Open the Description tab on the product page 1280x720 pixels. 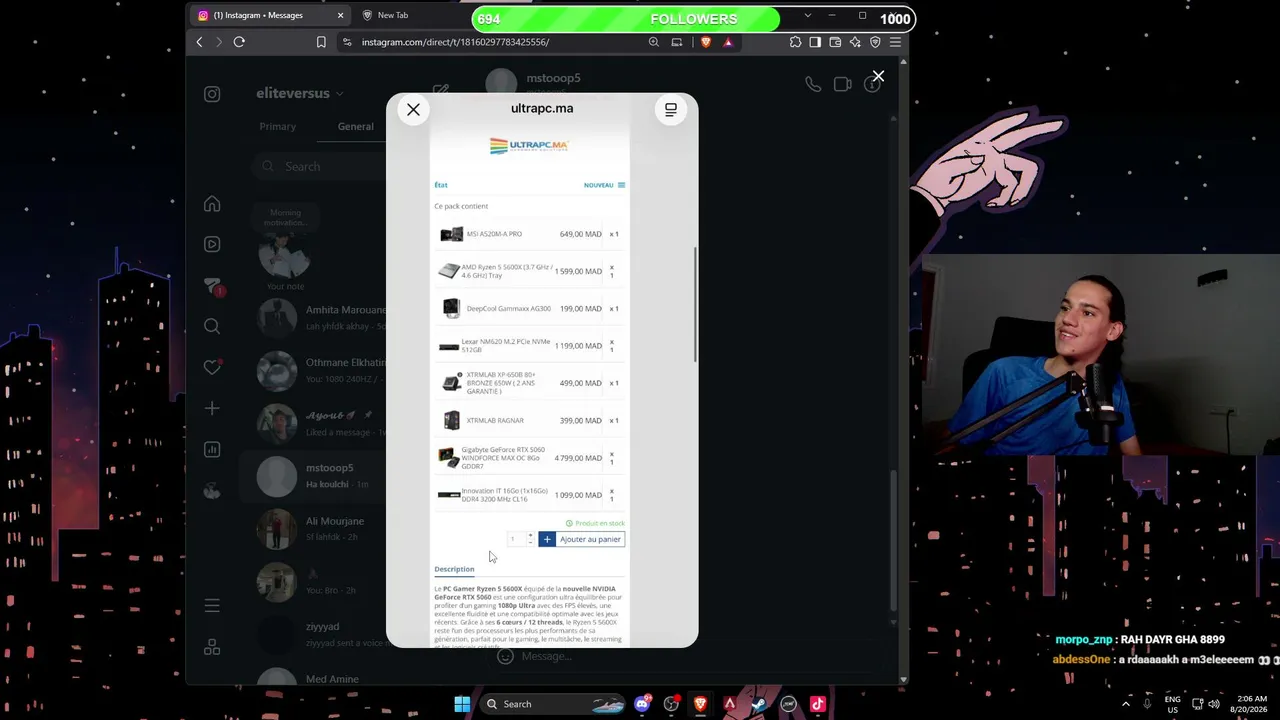click(x=454, y=569)
